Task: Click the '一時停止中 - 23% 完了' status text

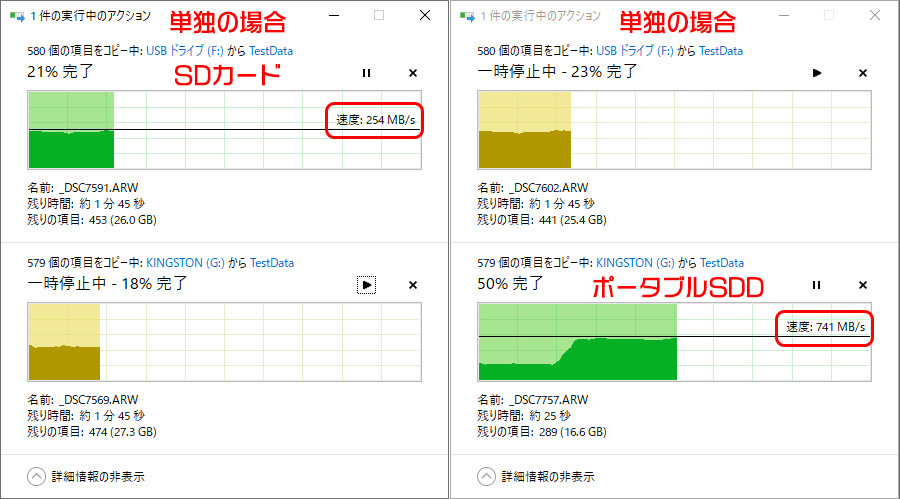Action: [557, 72]
